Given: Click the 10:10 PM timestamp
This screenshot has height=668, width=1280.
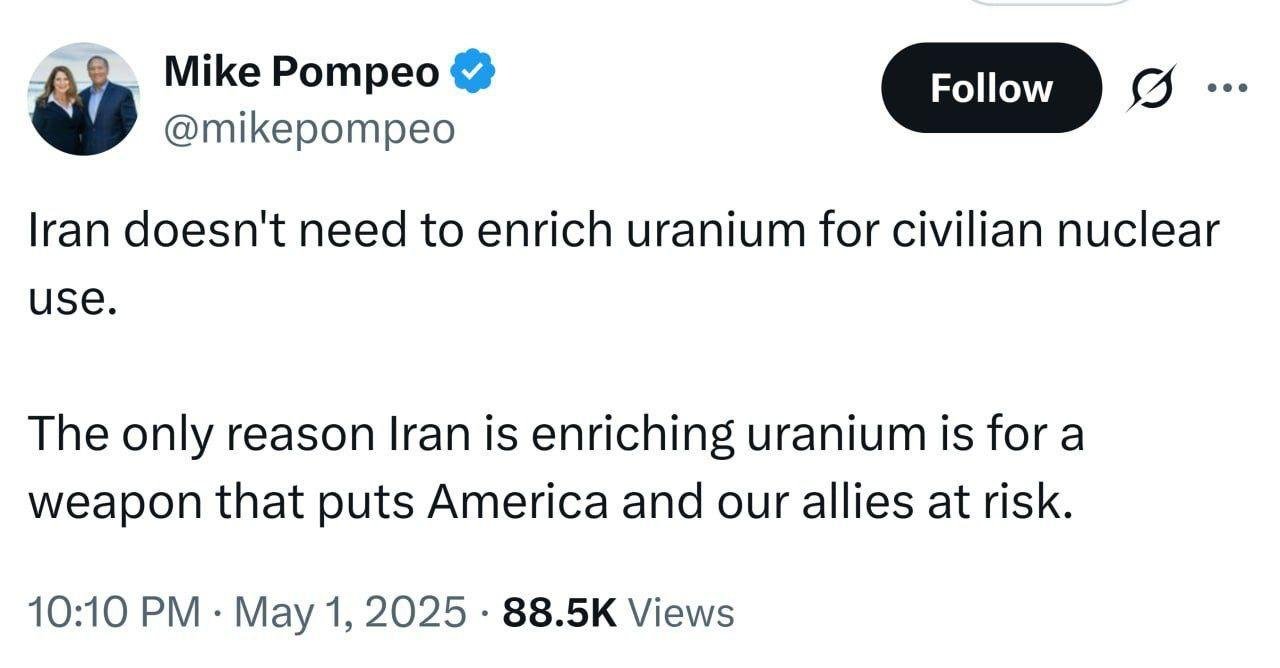Looking at the screenshot, I should coord(113,612).
